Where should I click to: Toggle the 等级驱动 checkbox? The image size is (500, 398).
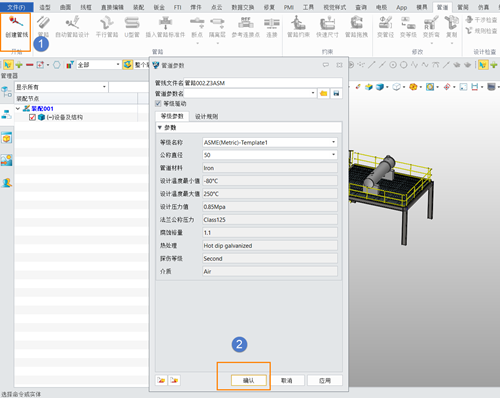pos(158,104)
